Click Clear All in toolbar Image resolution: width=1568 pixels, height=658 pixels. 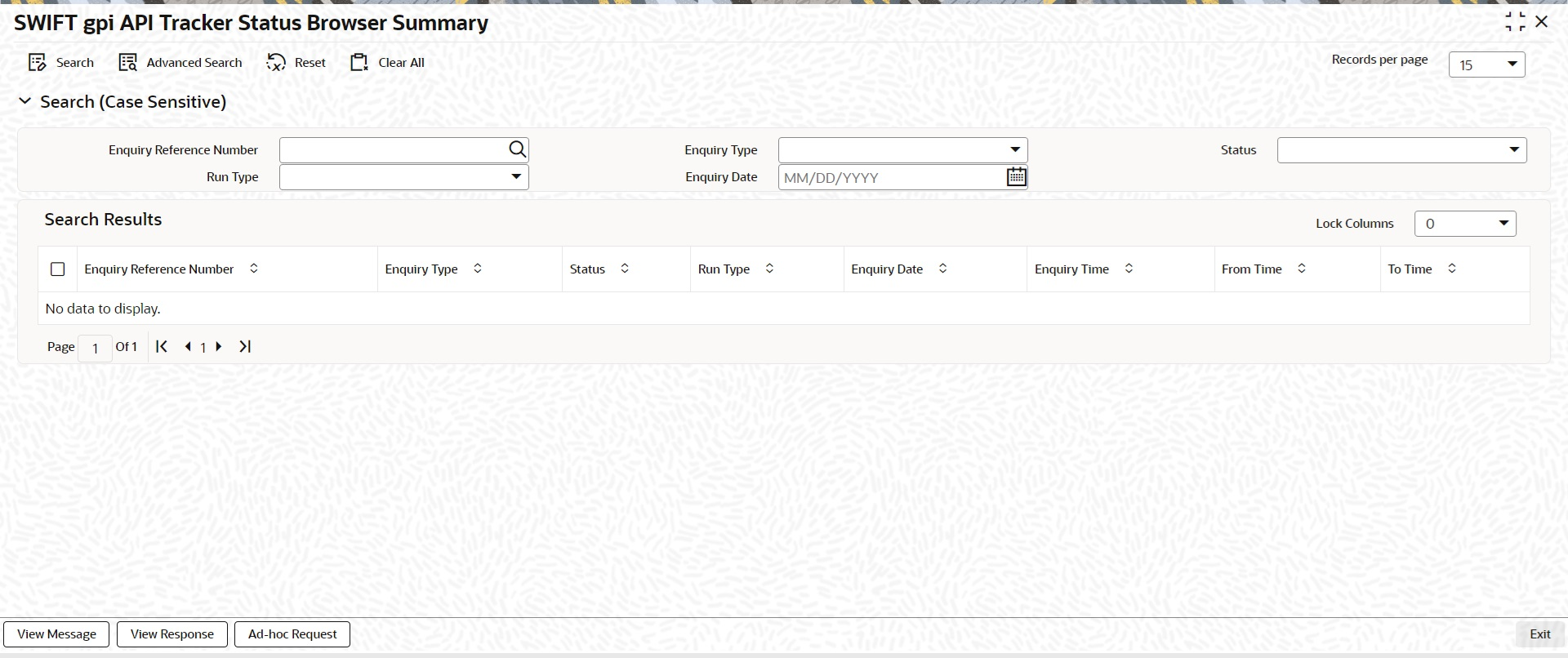(x=387, y=63)
